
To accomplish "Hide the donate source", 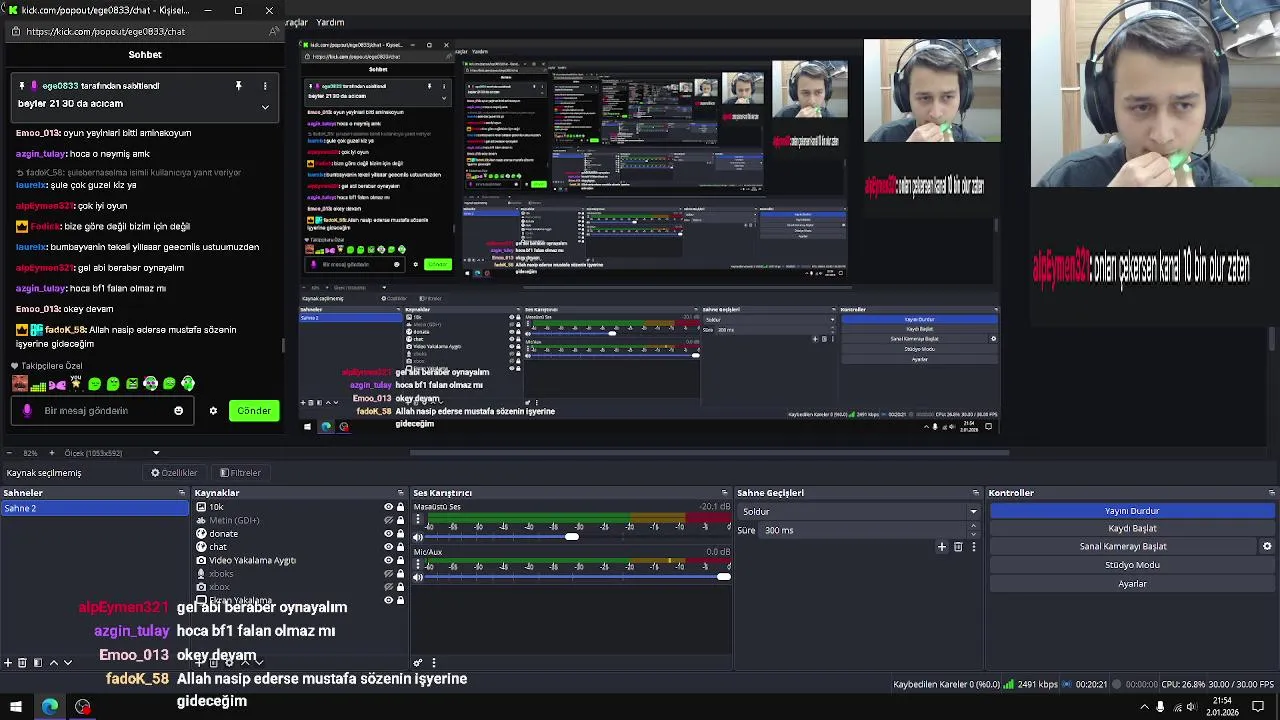I will [x=389, y=534].
